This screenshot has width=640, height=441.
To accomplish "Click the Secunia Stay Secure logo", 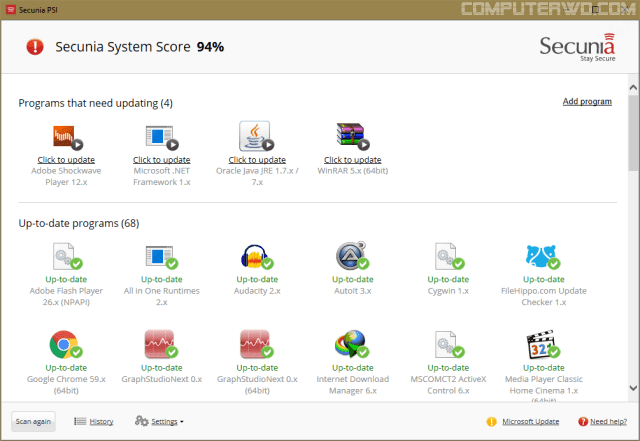I will tap(578, 47).
